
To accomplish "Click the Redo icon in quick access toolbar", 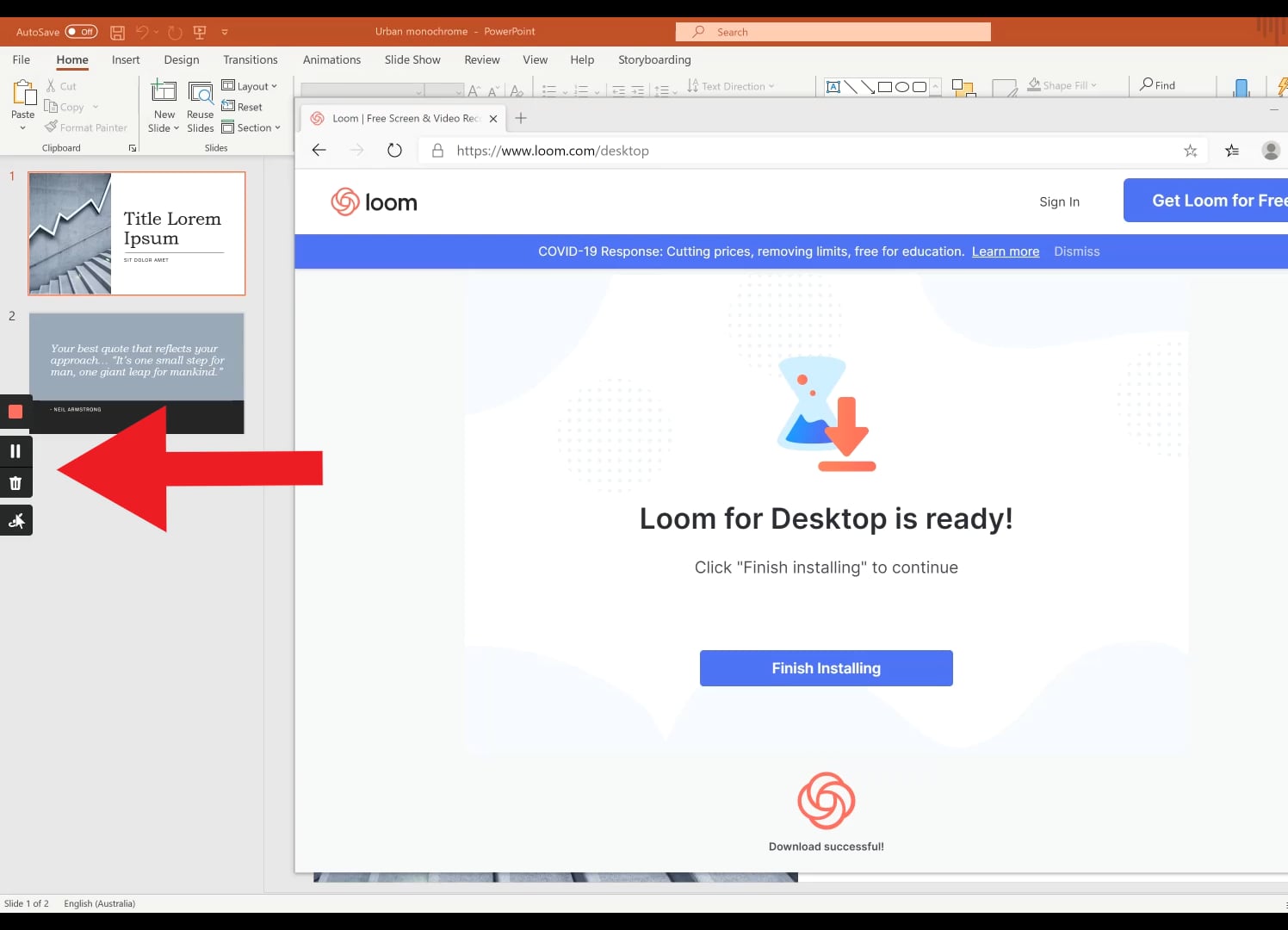I will point(175,32).
